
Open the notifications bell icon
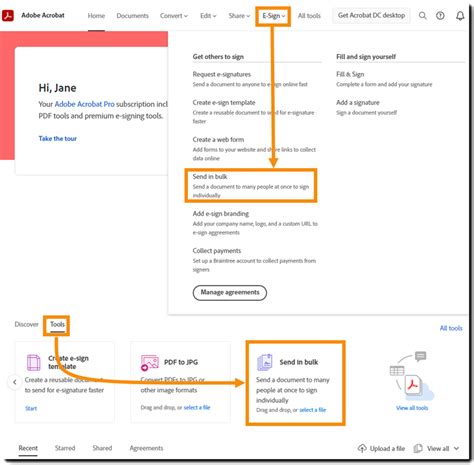tap(460, 16)
